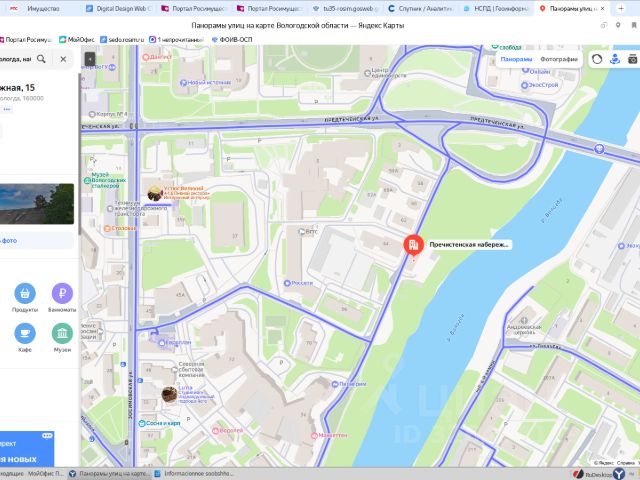Viewport: 640px width, 480px height.
Task: Click the RuDesktop tray icon
Action: pos(578,474)
